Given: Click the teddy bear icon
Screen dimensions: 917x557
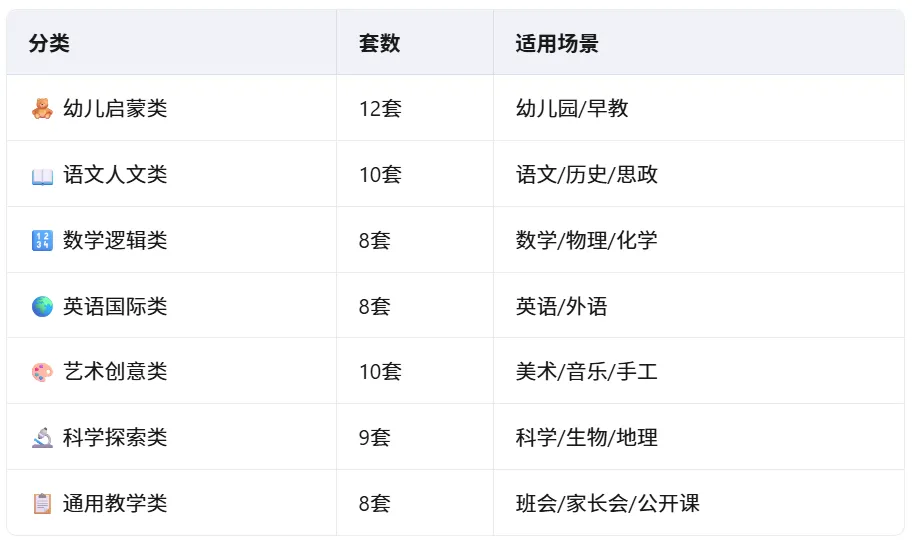Looking at the screenshot, I should coord(42,109).
